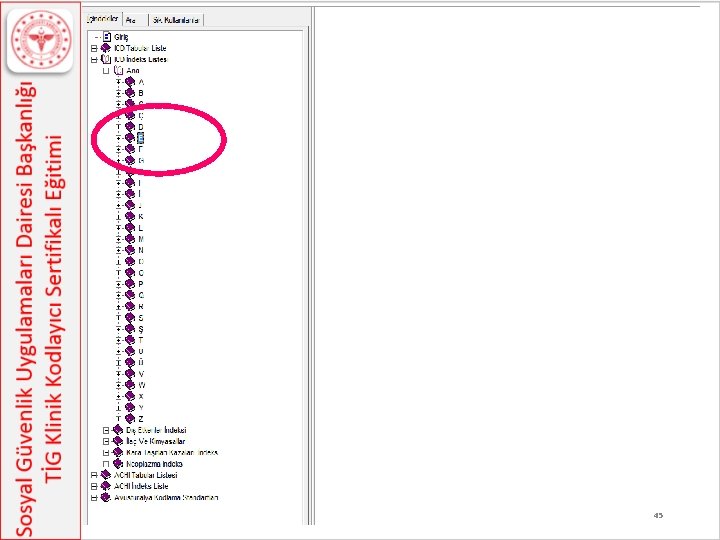
Task: Select the İçindekiler tab
Action: pyautogui.click(x=103, y=19)
